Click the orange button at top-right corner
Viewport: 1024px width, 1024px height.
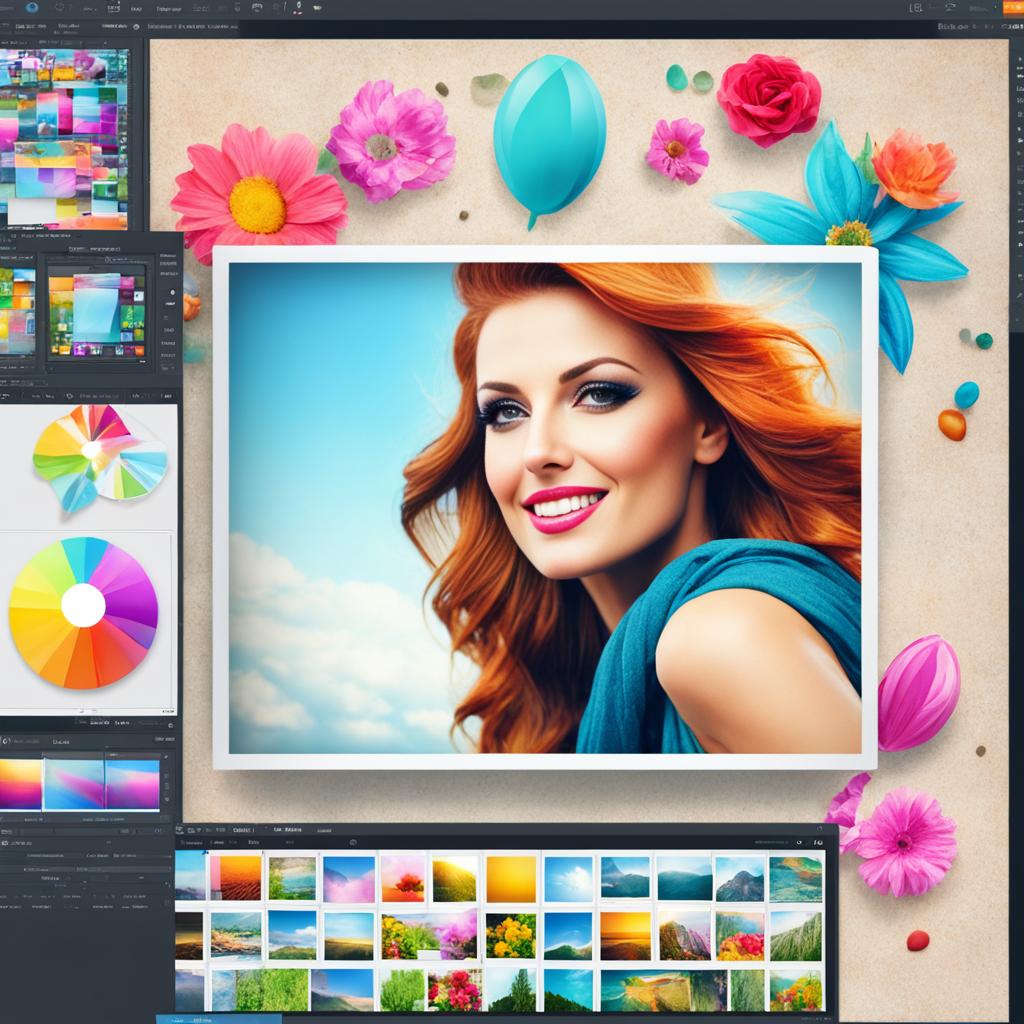tap(1014, 7)
